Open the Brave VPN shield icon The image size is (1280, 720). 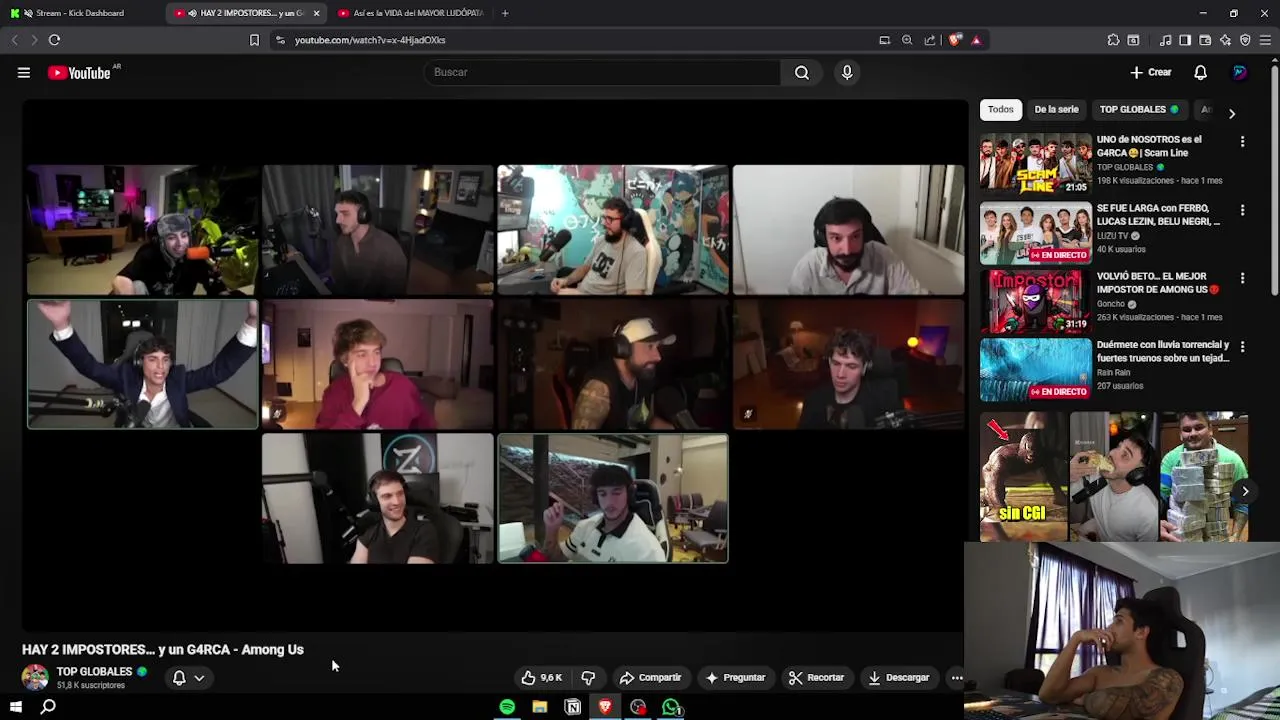point(1245,40)
